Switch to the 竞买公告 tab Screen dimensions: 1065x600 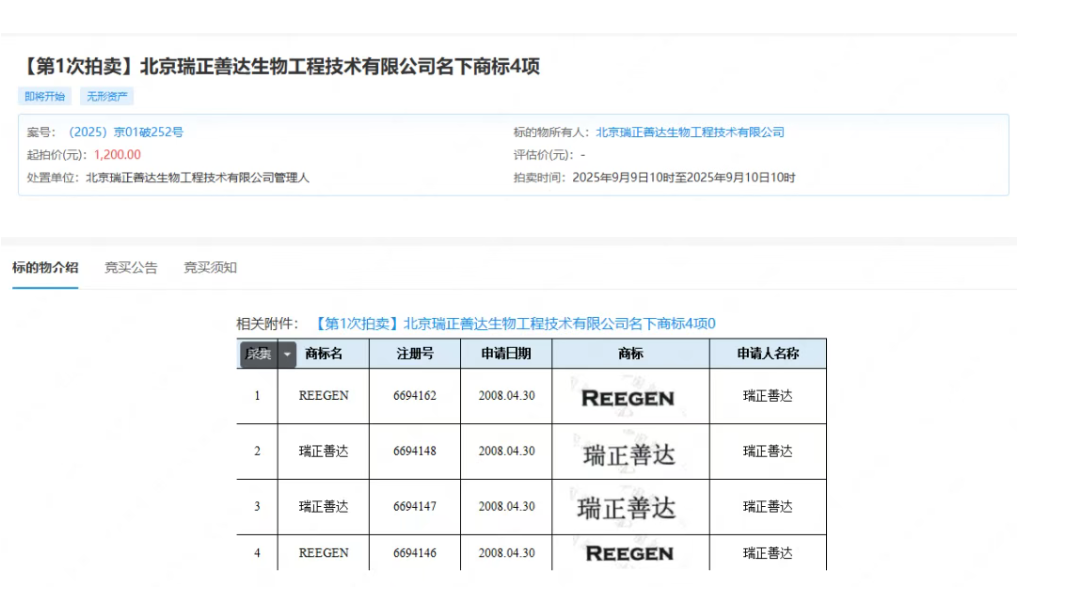point(130,268)
